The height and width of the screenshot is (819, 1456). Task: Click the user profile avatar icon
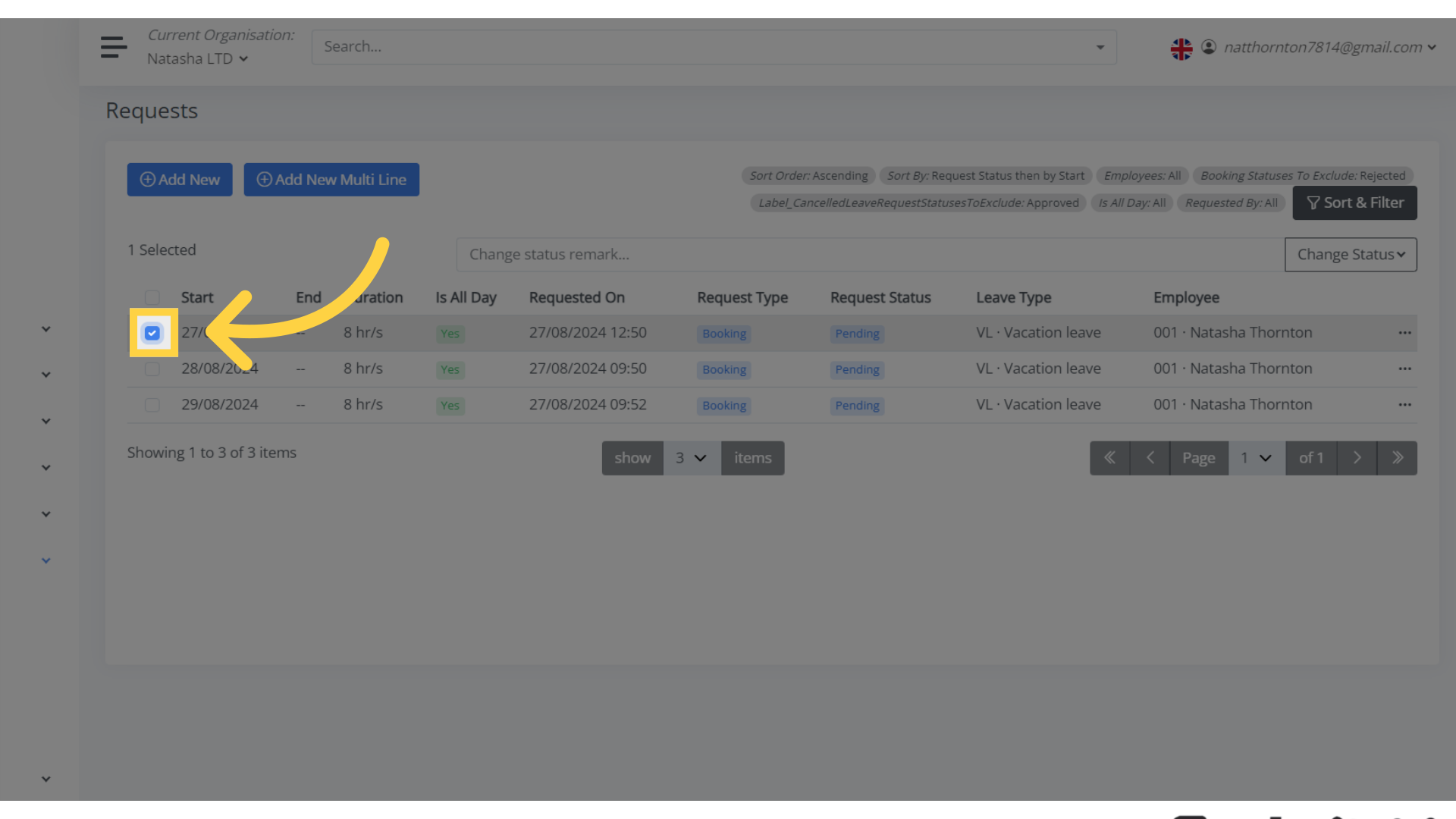point(1209,47)
